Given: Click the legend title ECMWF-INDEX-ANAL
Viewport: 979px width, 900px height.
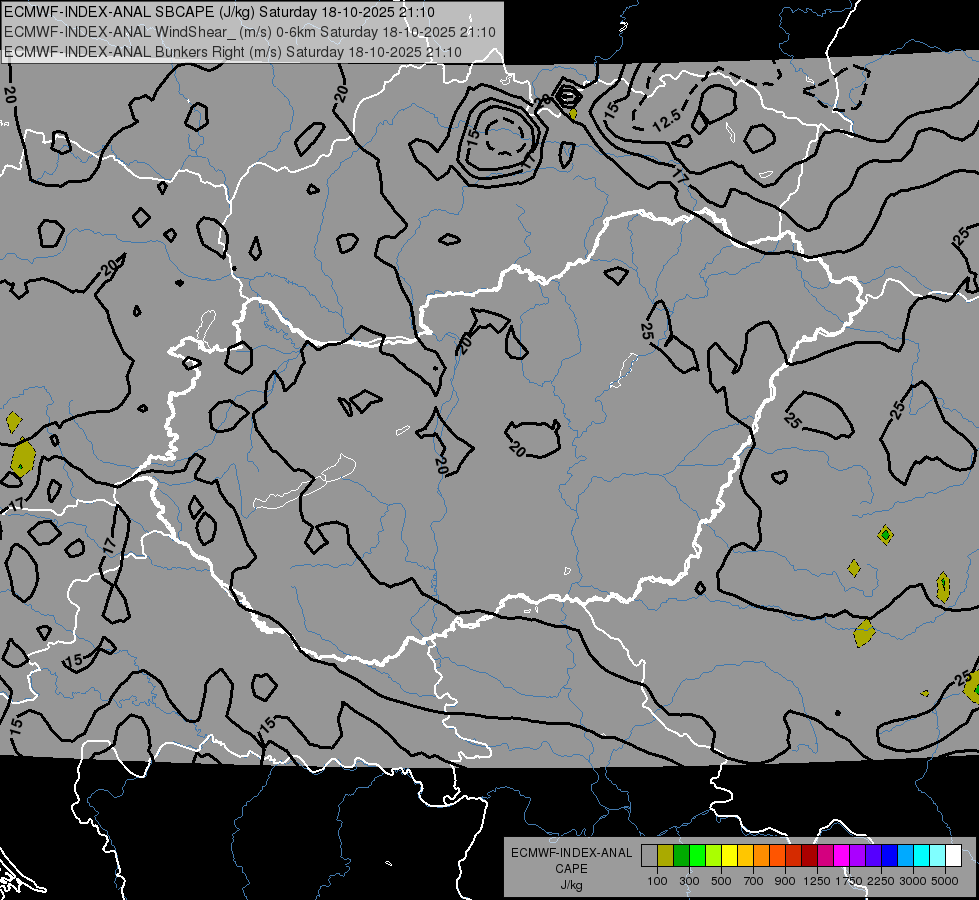Looking at the screenshot, I should click(572, 853).
